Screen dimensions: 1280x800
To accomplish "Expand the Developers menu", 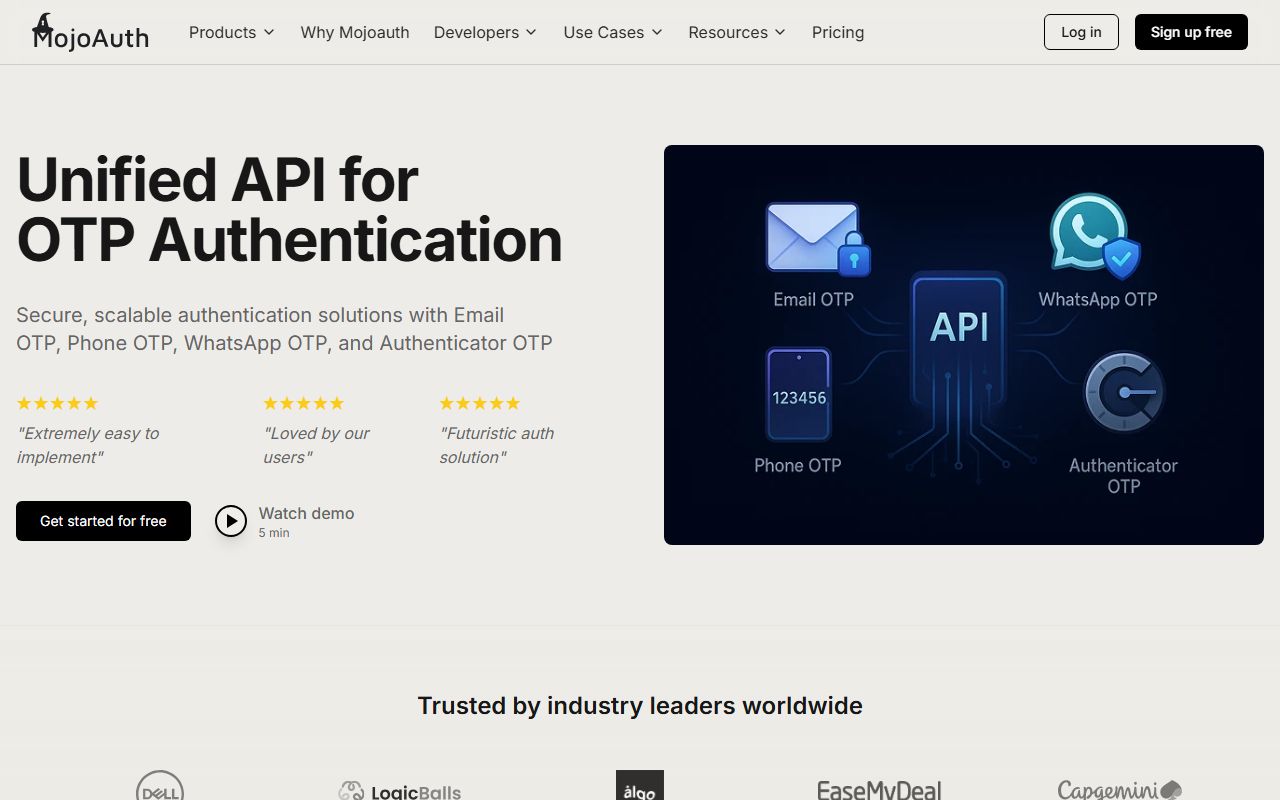I will (485, 32).
